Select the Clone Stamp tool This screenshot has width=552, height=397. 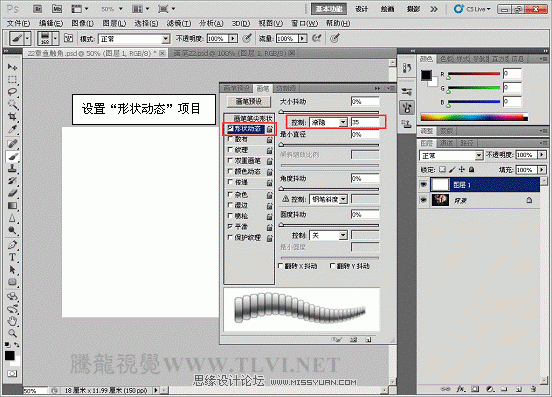12,169
